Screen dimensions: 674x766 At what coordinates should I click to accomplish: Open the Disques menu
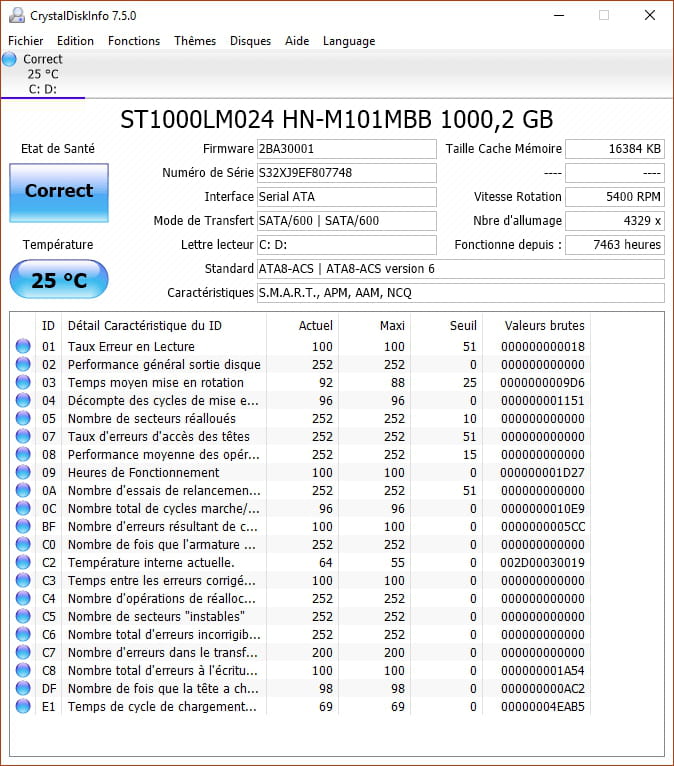pyautogui.click(x=250, y=41)
